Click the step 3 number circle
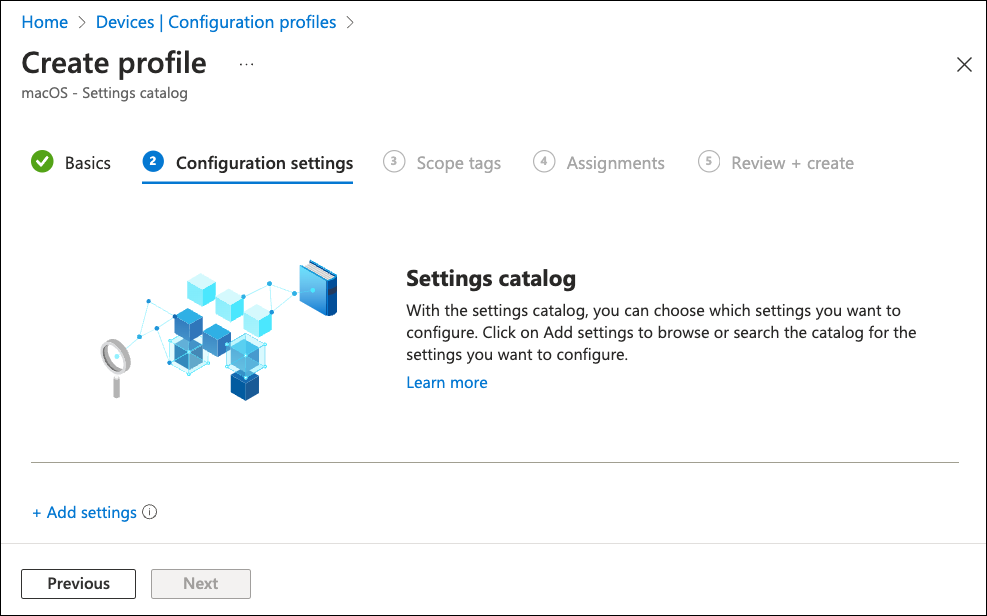 pyautogui.click(x=394, y=162)
